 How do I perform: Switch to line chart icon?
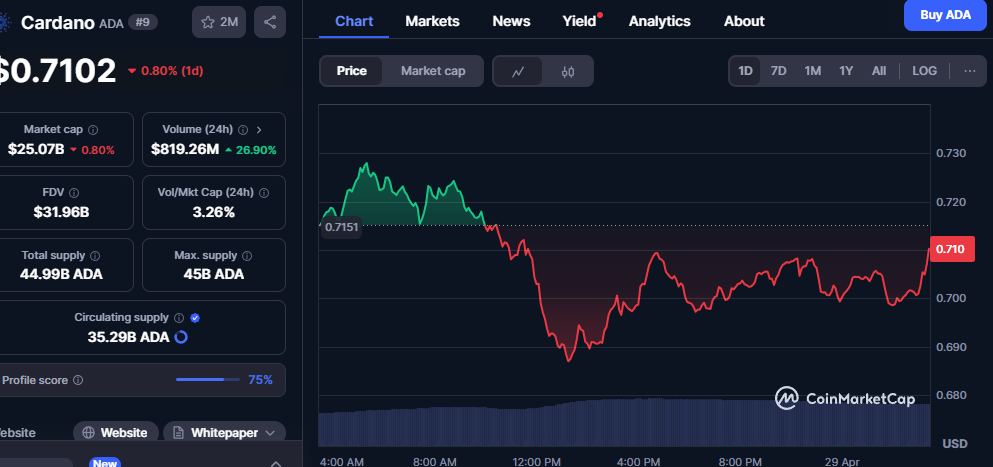(518, 71)
